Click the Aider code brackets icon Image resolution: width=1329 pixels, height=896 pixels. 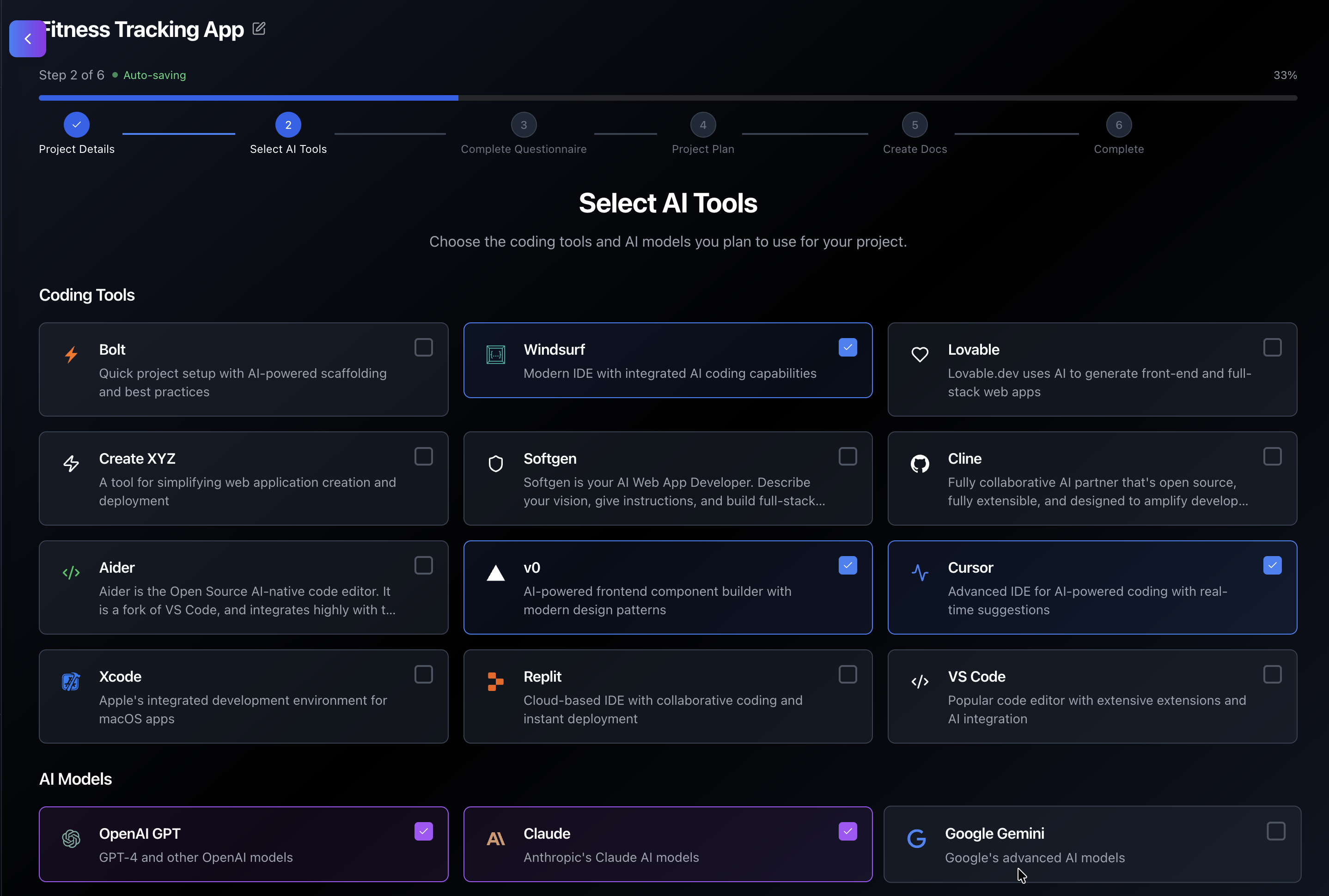pyautogui.click(x=71, y=573)
